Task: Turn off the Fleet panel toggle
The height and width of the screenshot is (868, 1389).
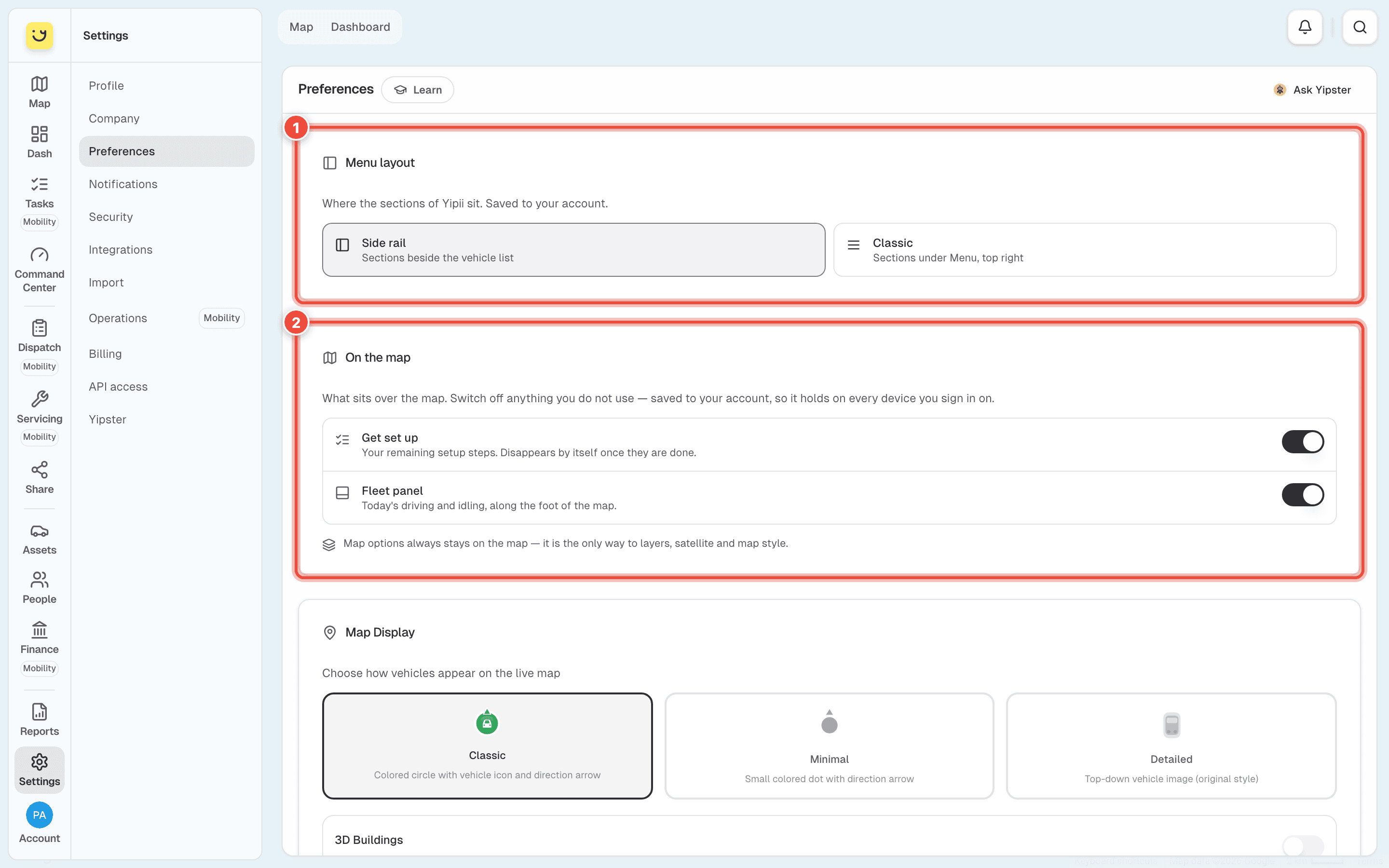Action: (x=1302, y=494)
